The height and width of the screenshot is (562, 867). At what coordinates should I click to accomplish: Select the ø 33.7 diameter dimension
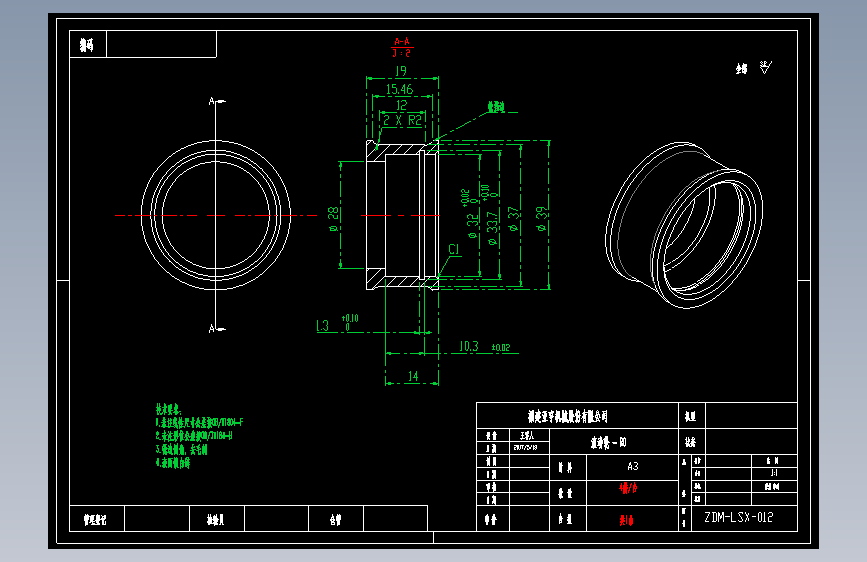click(x=492, y=228)
